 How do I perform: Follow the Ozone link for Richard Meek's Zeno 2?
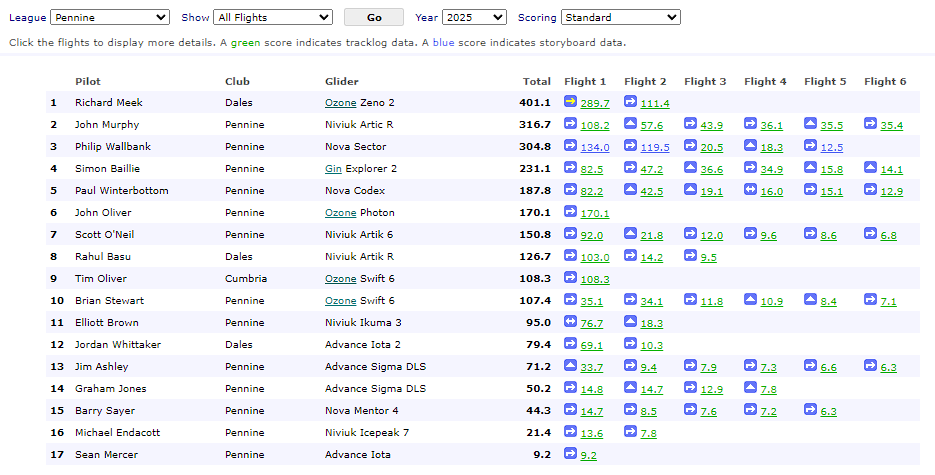(x=340, y=103)
